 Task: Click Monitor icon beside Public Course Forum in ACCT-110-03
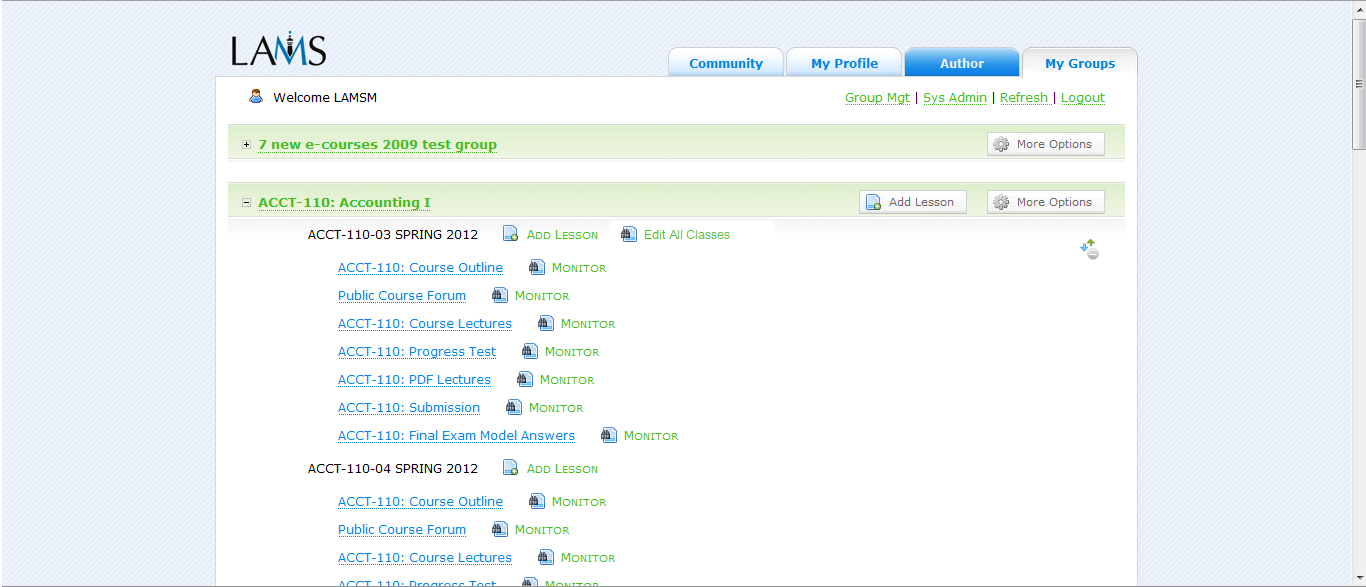(x=500, y=295)
